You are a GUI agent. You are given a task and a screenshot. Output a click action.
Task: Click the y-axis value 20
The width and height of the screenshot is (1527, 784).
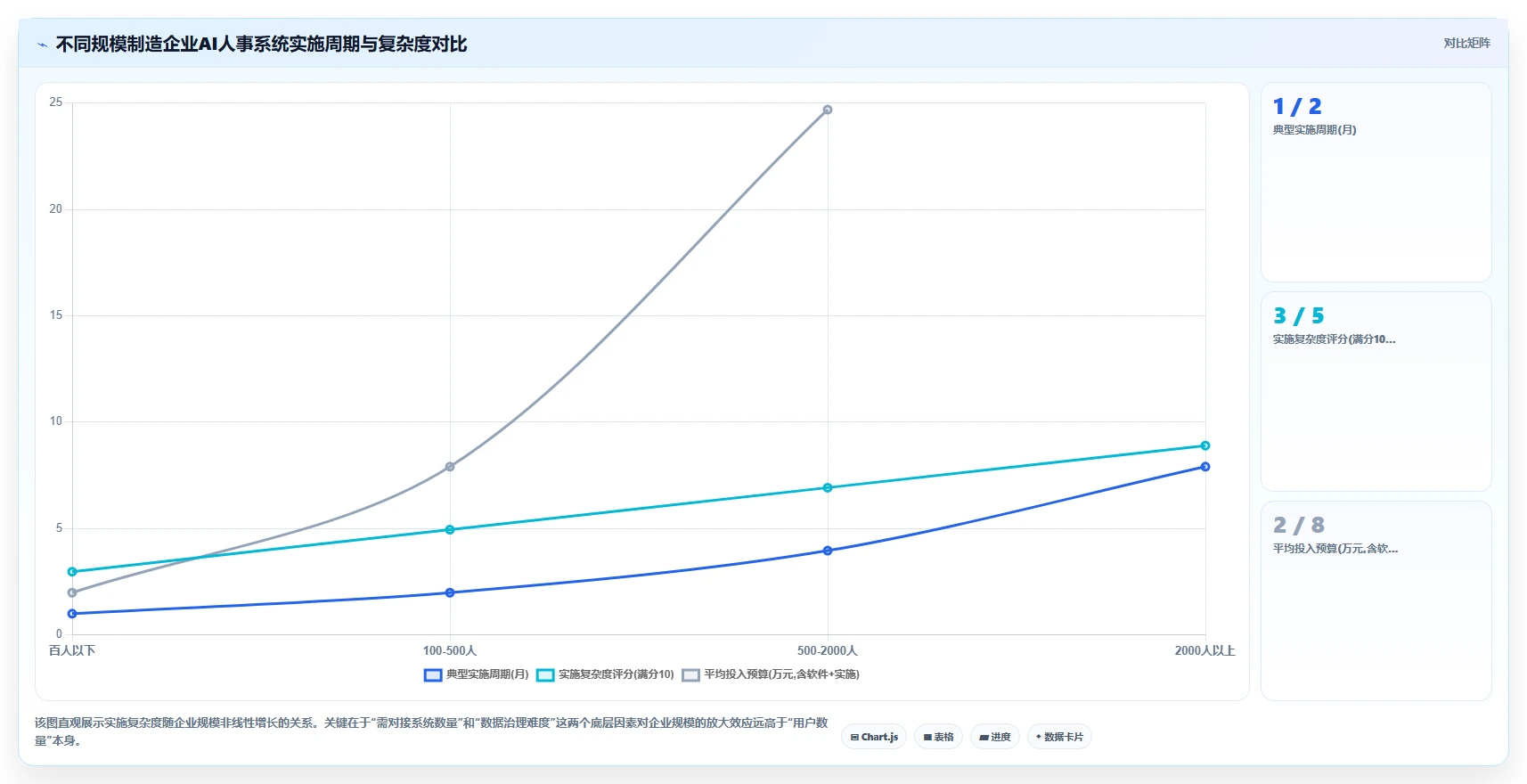pos(56,209)
